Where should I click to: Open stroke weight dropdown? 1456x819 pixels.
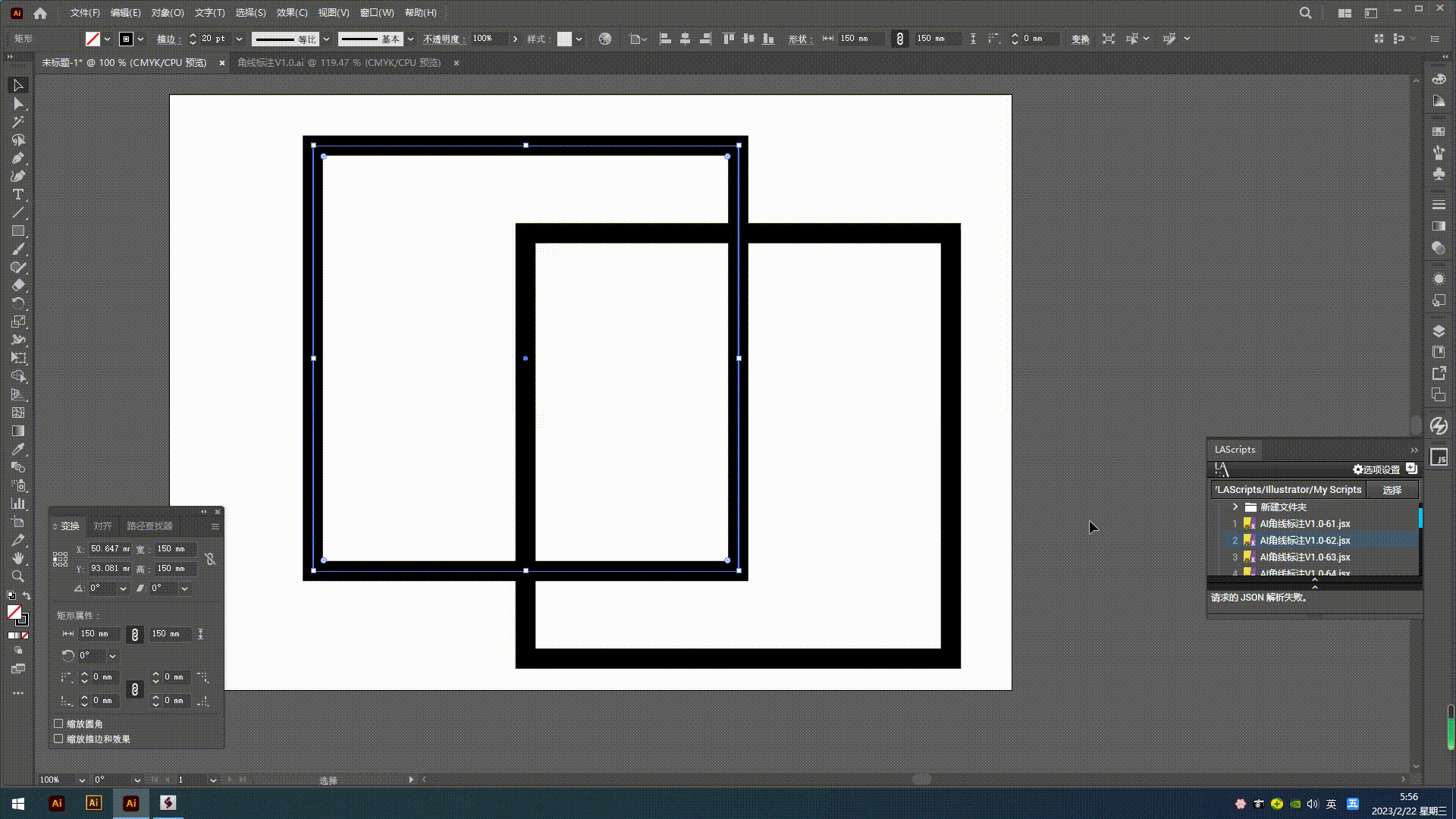239,39
